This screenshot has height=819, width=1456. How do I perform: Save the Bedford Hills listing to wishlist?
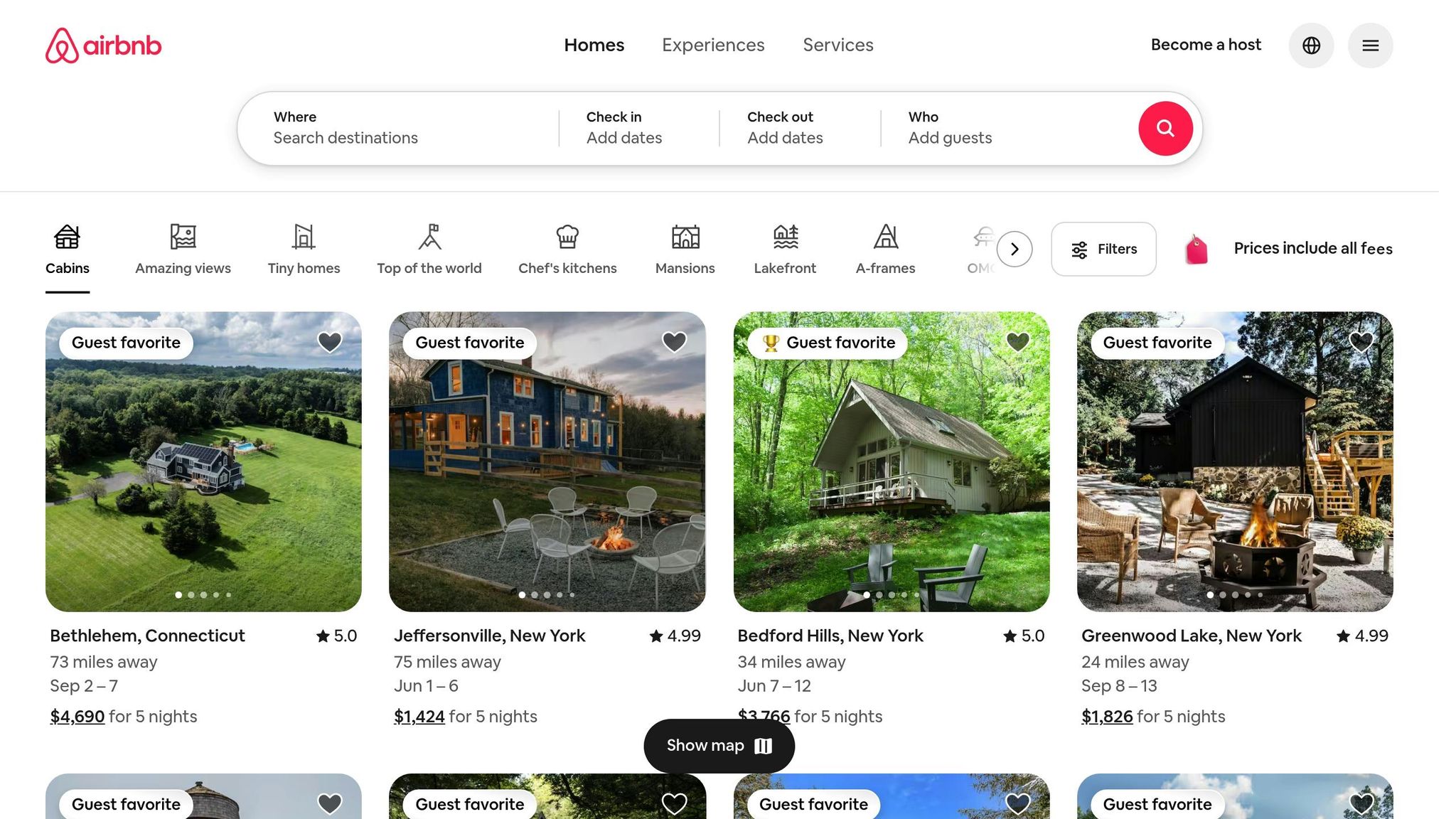click(1018, 342)
